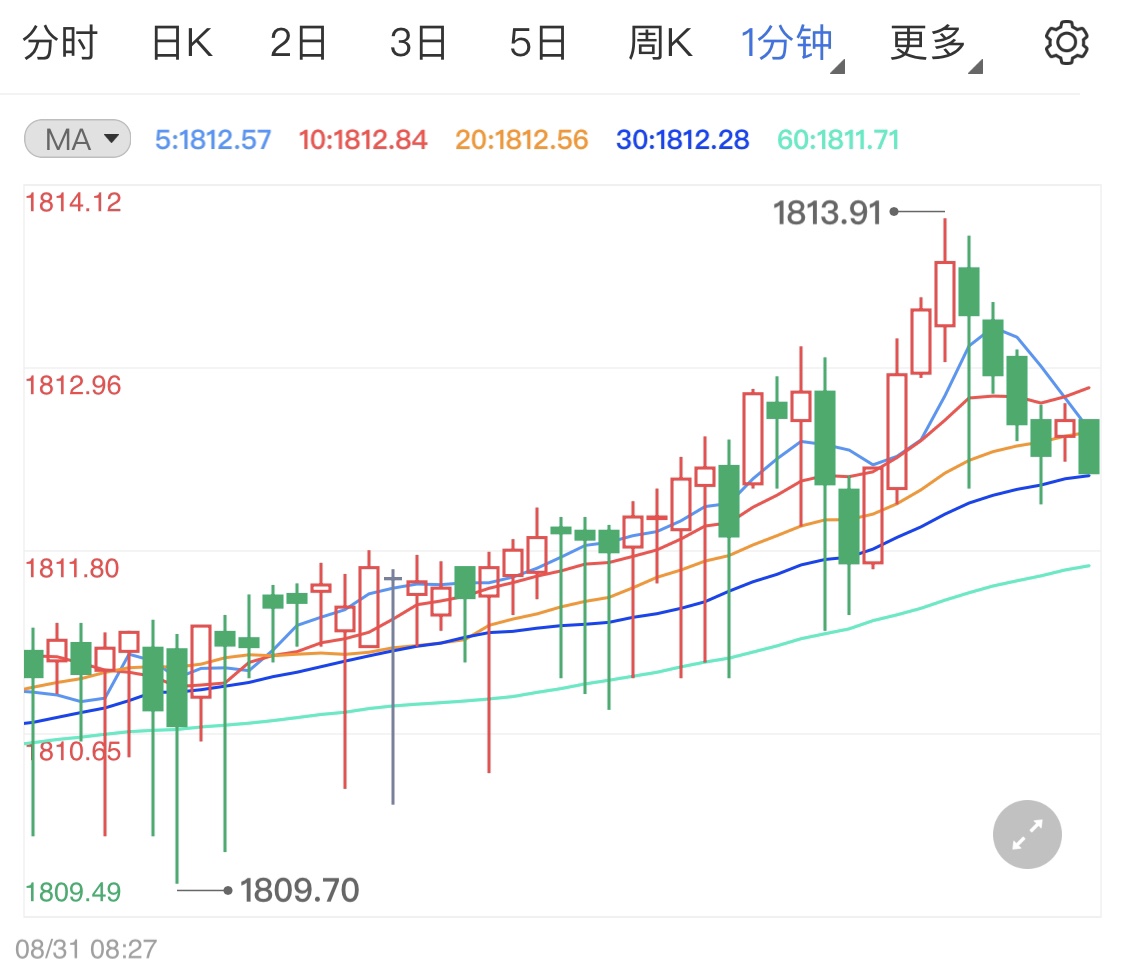This screenshot has height=975, width=1125.
Task: Expand chart to fullscreen view
Action: point(1027,834)
